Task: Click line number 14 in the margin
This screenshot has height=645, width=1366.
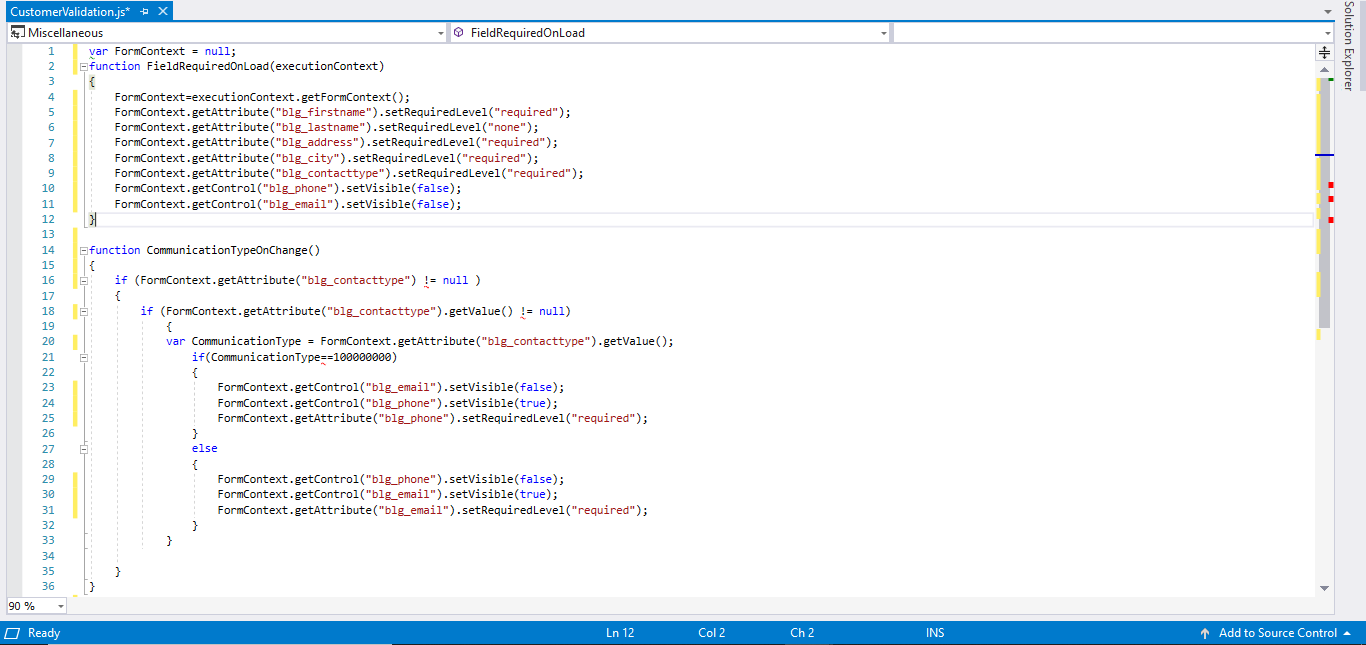Action: (x=47, y=249)
